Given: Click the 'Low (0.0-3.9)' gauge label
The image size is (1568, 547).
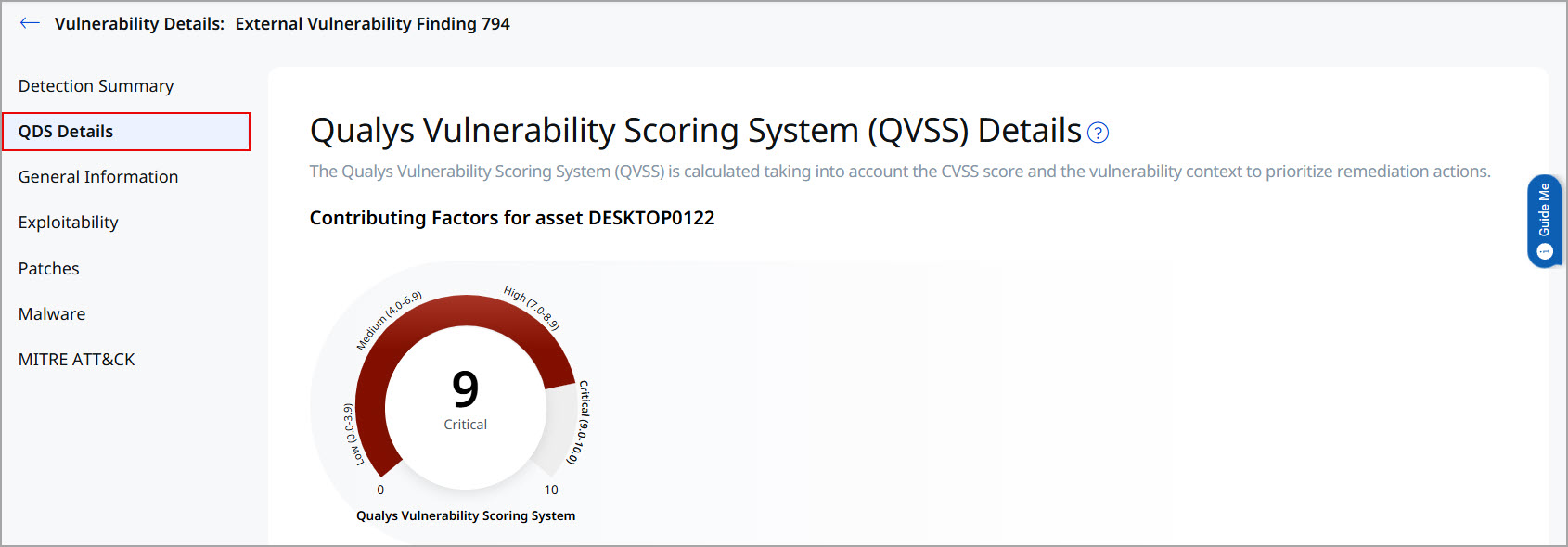Looking at the screenshot, I should click(353, 434).
